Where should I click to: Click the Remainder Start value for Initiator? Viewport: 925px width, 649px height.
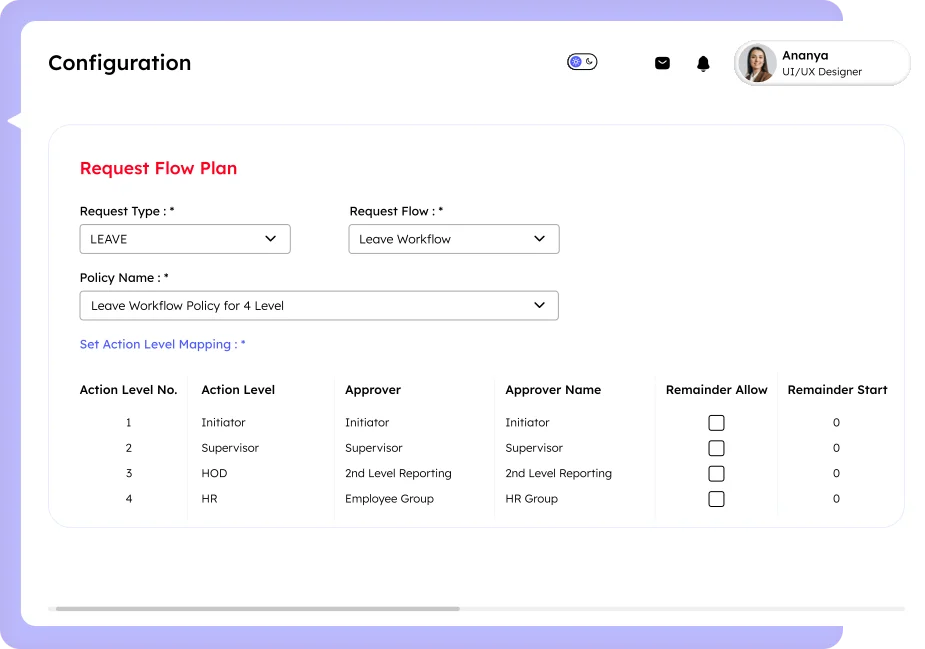pyautogui.click(x=836, y=423)
